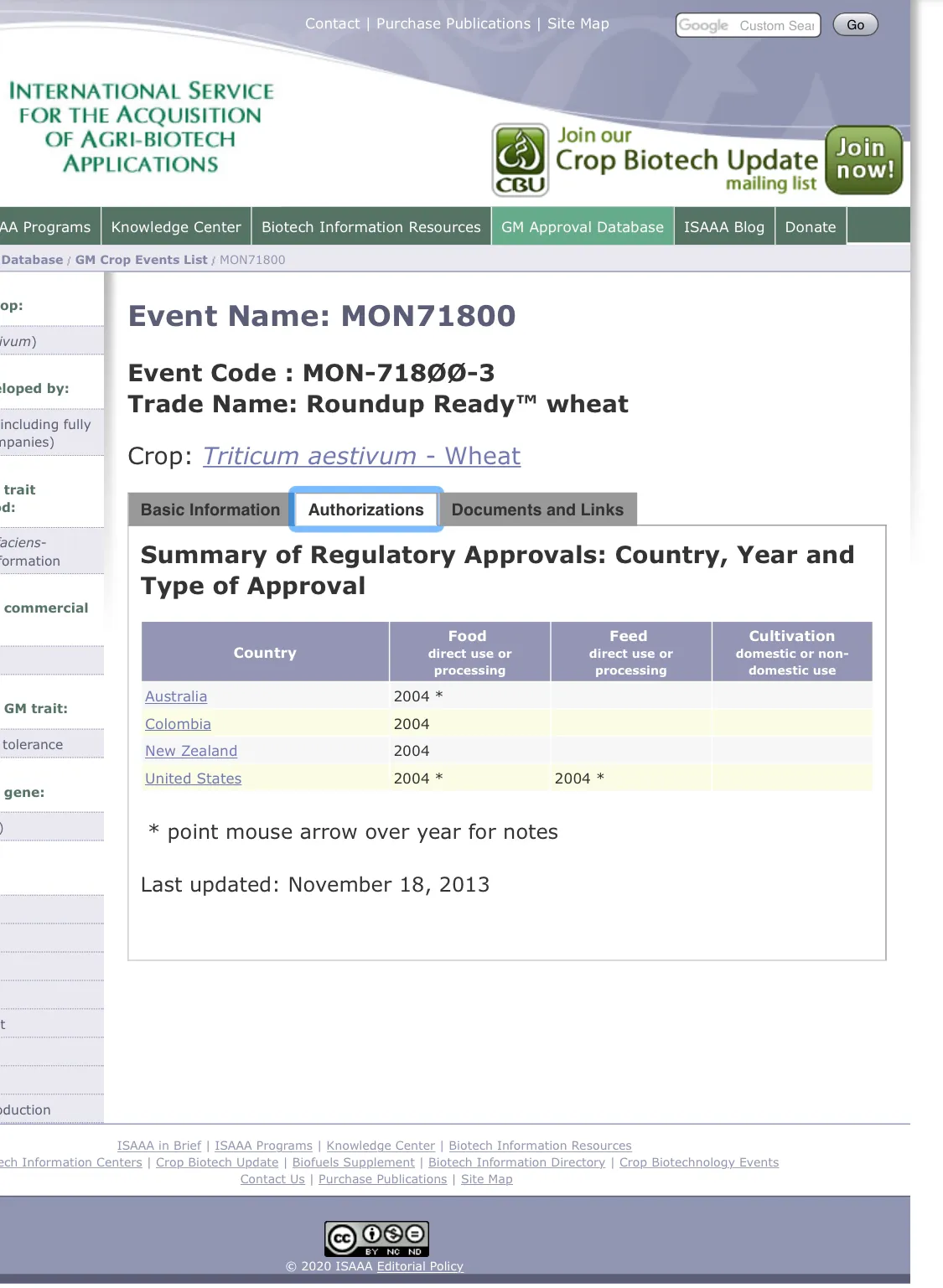Open the Knowledge Center menu
Screen dimensions: 943x1288
tap(176, 226)
